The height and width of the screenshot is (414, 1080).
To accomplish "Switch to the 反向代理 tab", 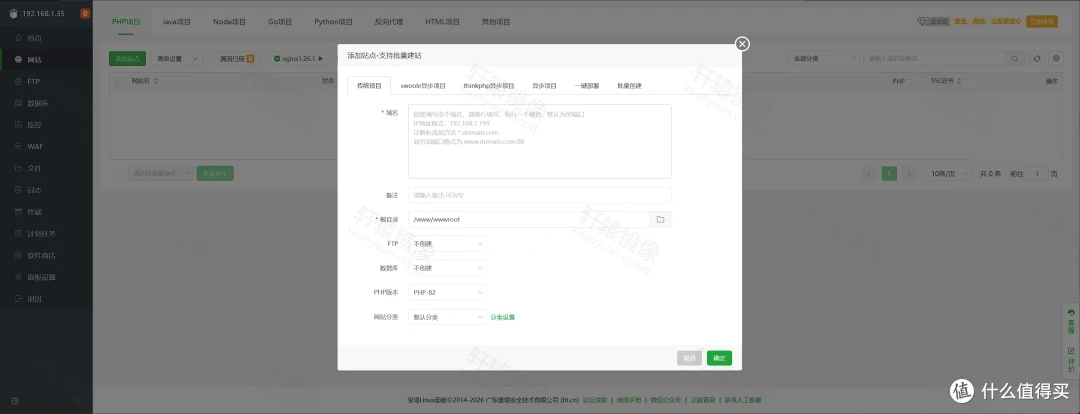I will coord(388,21).
